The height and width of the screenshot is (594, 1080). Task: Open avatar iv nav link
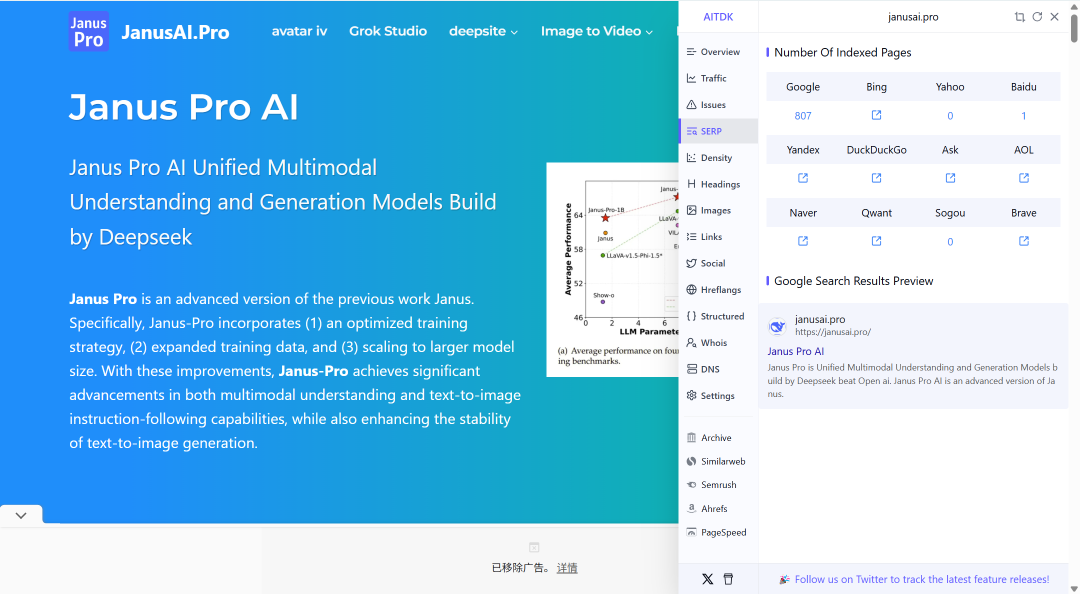[x=299, y=31]
